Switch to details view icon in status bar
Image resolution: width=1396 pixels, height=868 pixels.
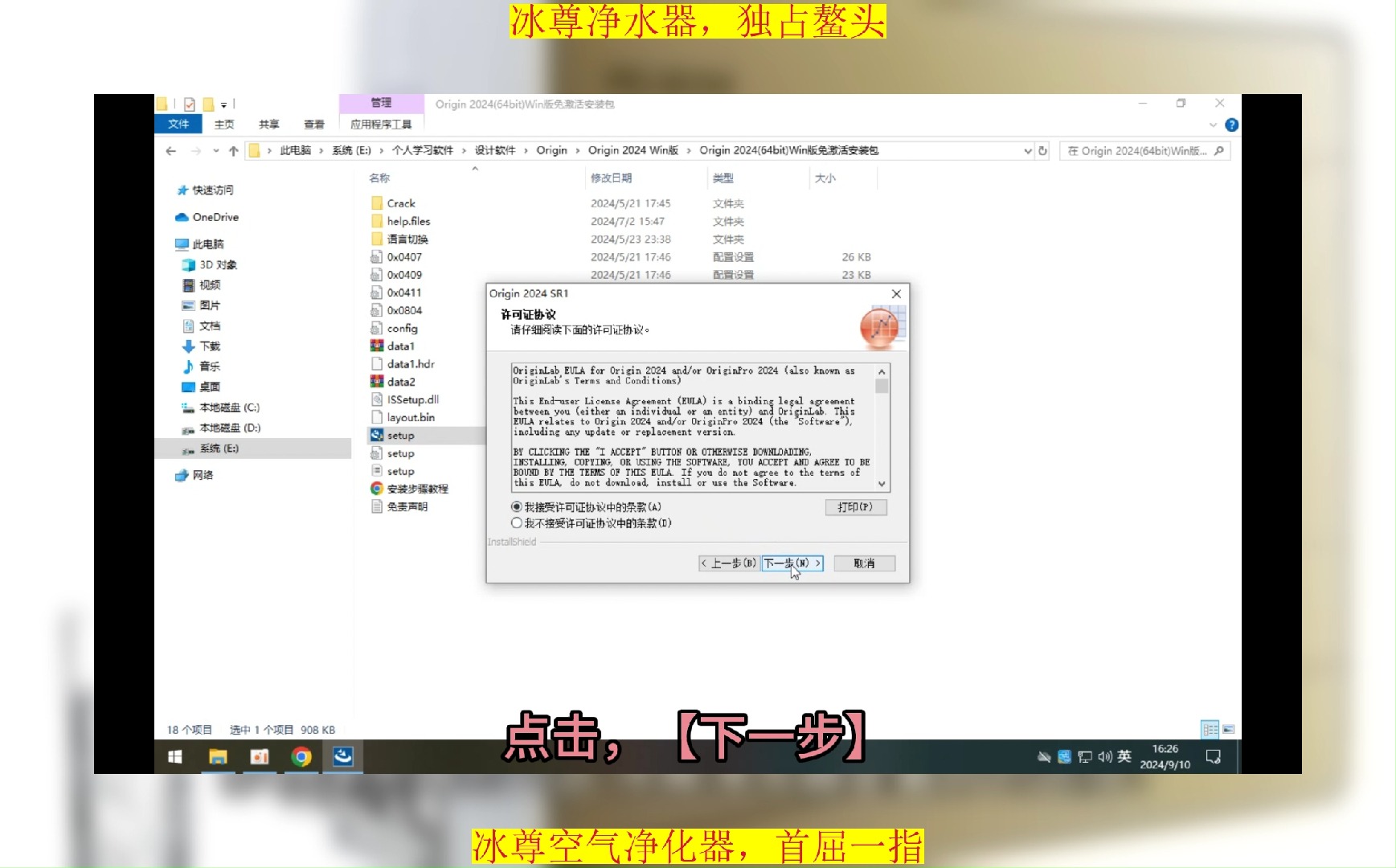point(1210,729)
